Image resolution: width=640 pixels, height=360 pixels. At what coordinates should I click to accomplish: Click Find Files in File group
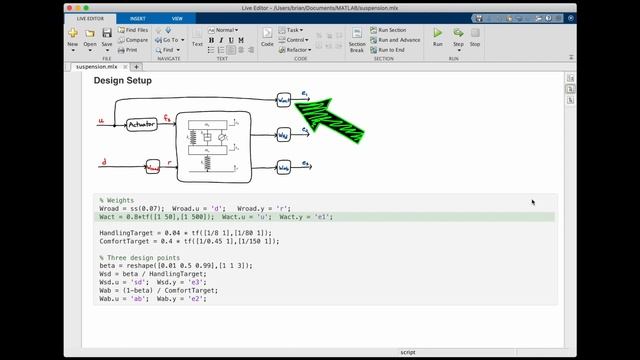pyautogui.click(x=133, y=30)
